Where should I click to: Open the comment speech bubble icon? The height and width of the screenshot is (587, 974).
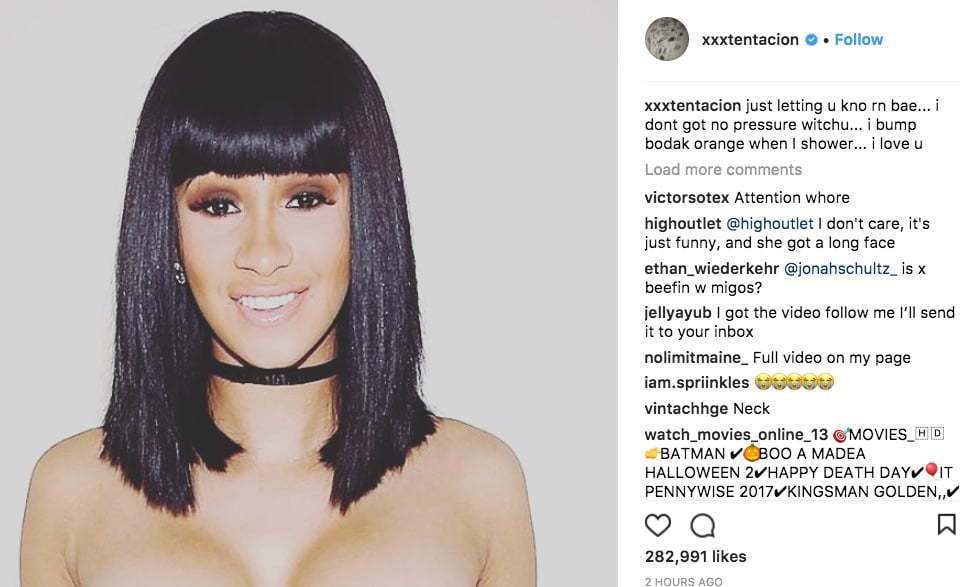point(703,526)
